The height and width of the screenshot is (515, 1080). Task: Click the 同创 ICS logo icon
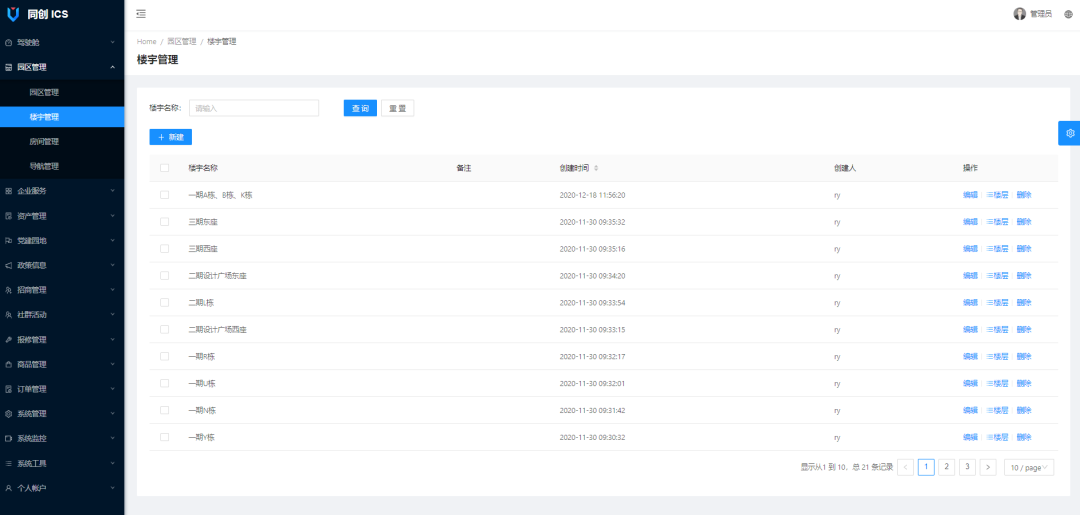click(x=12, y=14)
